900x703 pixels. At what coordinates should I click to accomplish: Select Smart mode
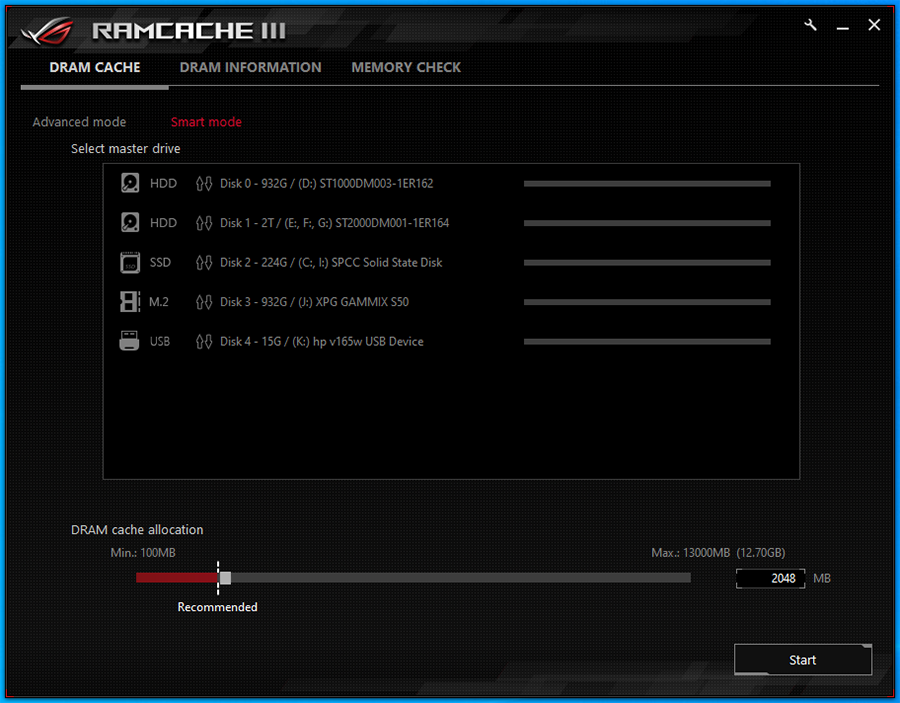point(206,122)
